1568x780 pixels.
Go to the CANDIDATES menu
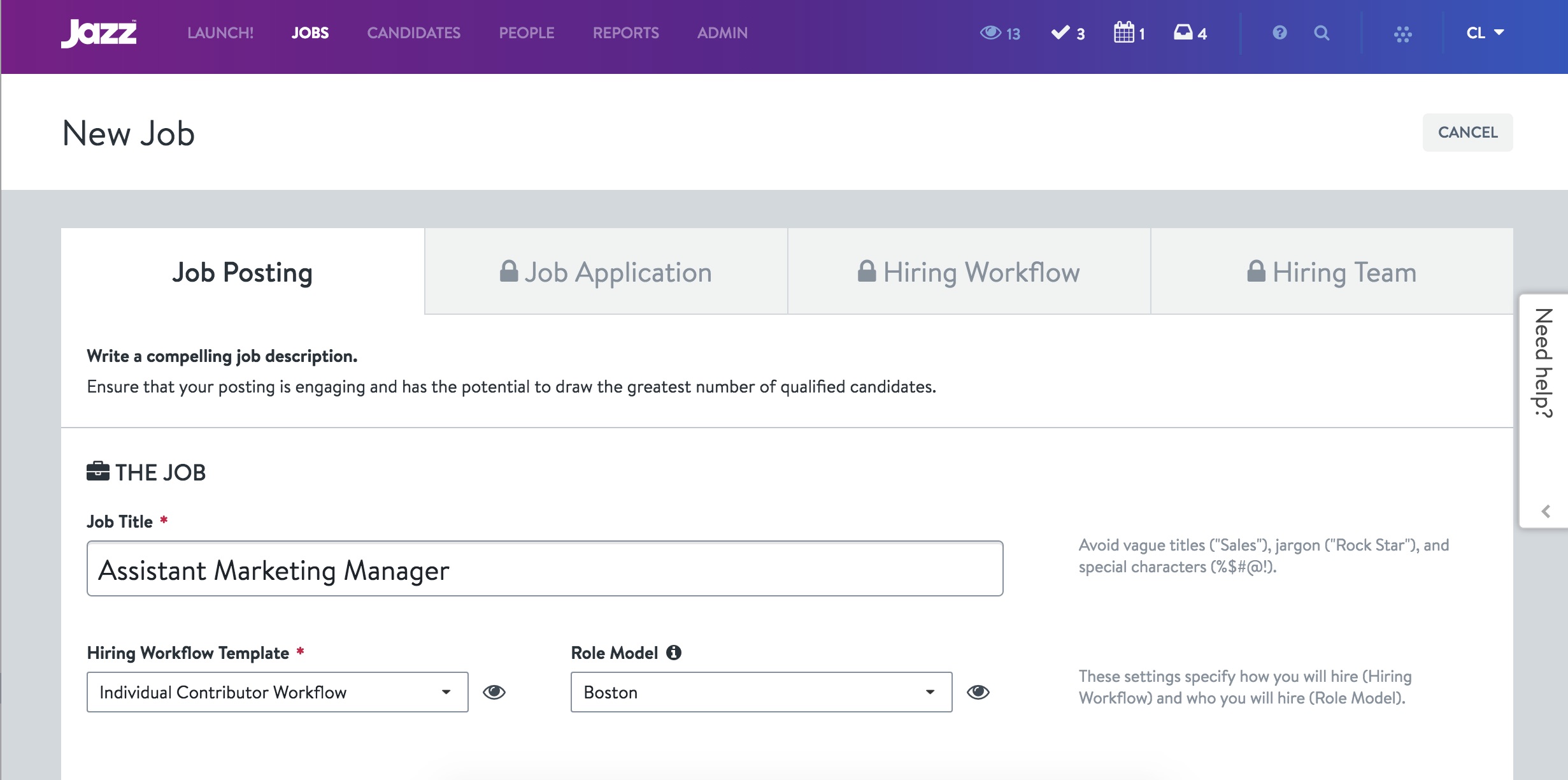click(x=414, y=33)
